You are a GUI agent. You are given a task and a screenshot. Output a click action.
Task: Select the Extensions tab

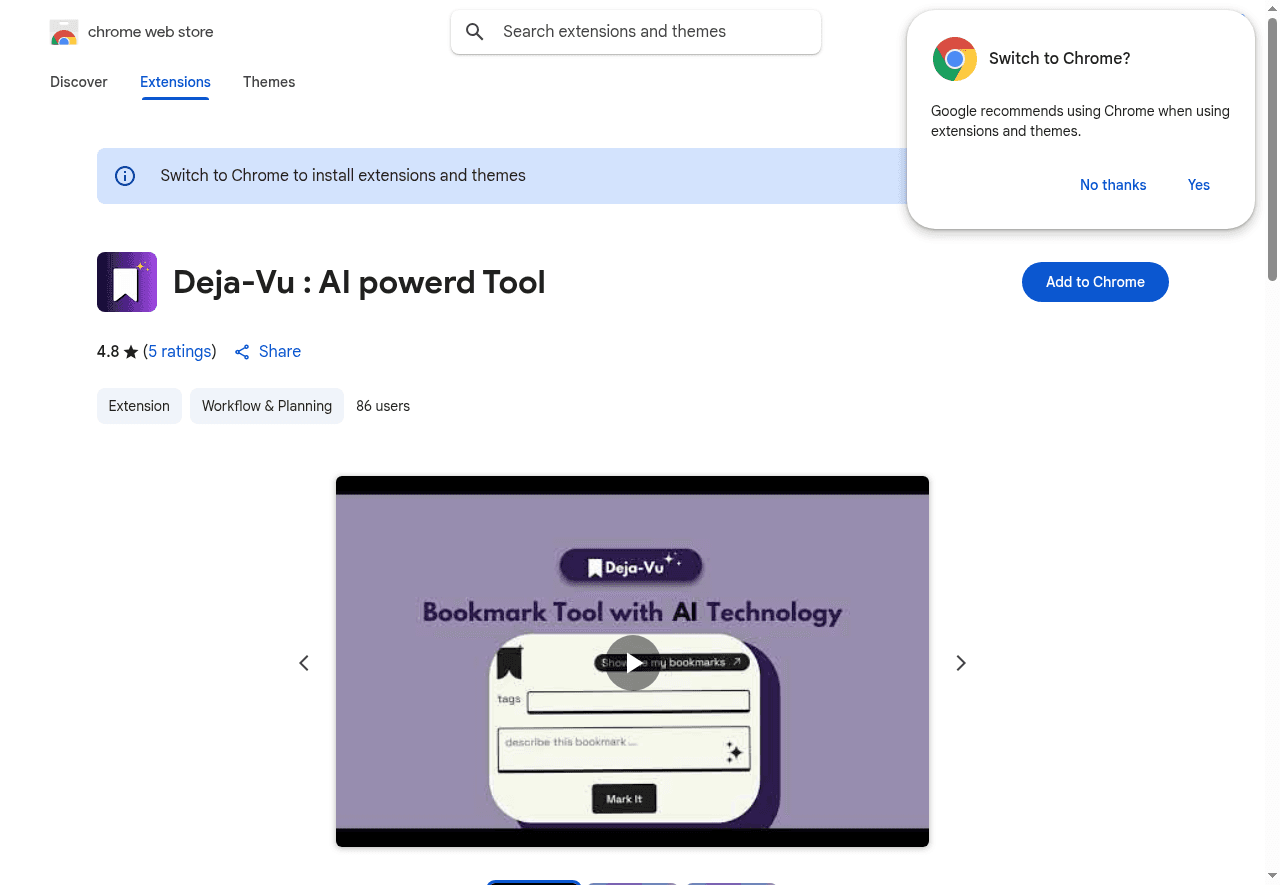pyautogui.click(x=175, y=82)
